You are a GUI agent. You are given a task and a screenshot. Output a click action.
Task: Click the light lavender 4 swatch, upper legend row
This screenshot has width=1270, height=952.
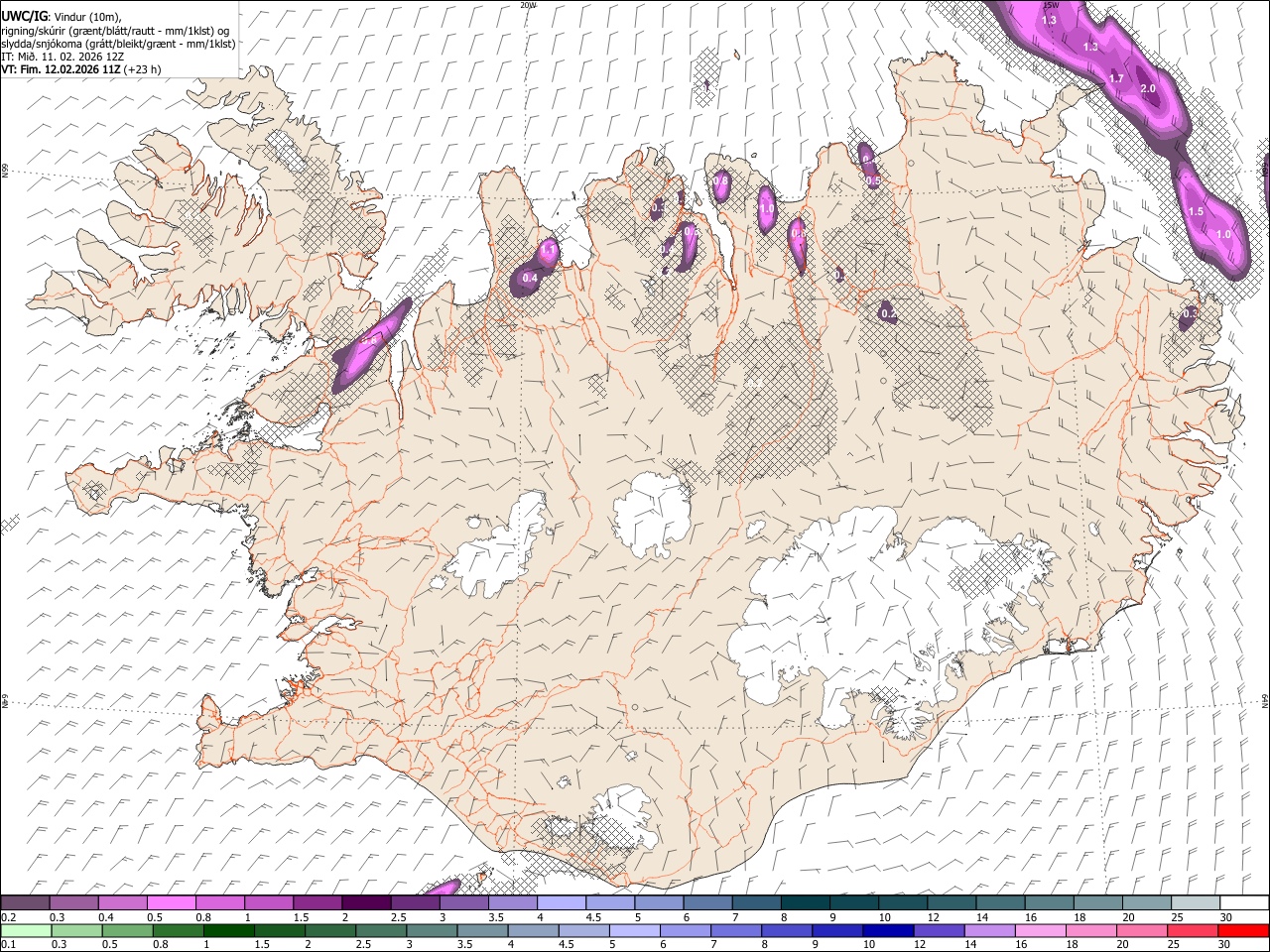click(x=561, y=903)
